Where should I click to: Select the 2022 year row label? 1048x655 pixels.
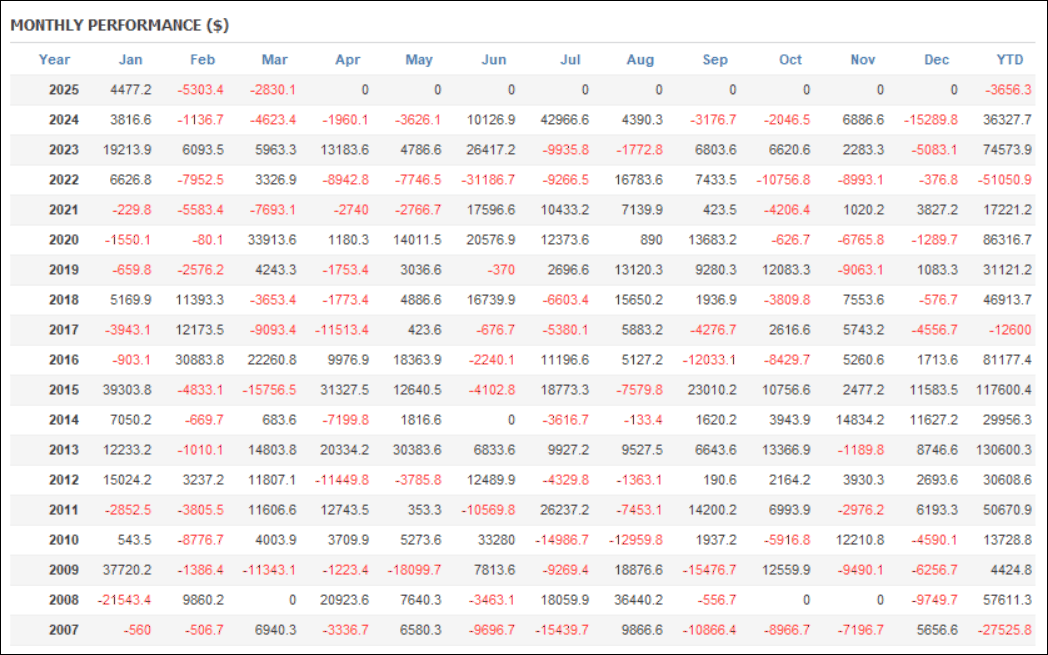click(63, 180)
